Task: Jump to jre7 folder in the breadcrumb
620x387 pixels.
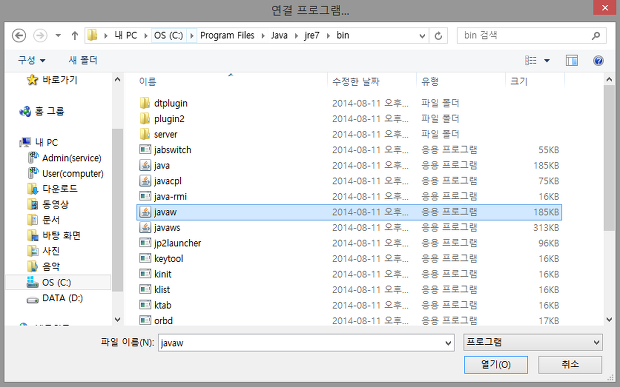Action: [312, 36]
